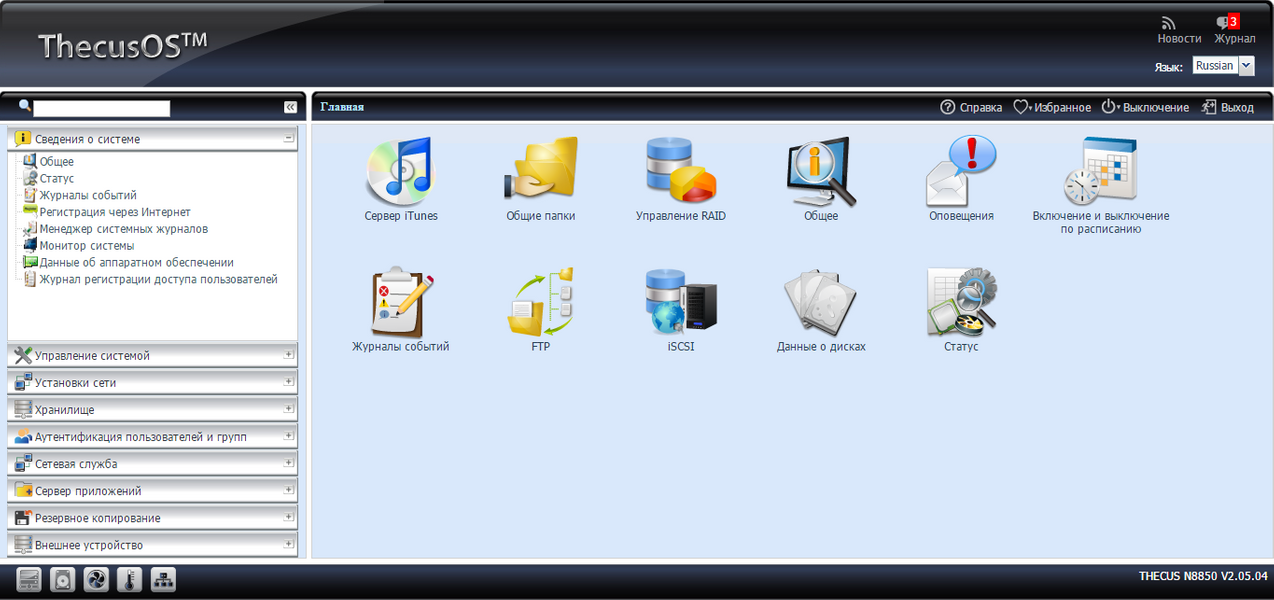
Task: Select Журналы событий in the tree
Action: click(88, 196)
